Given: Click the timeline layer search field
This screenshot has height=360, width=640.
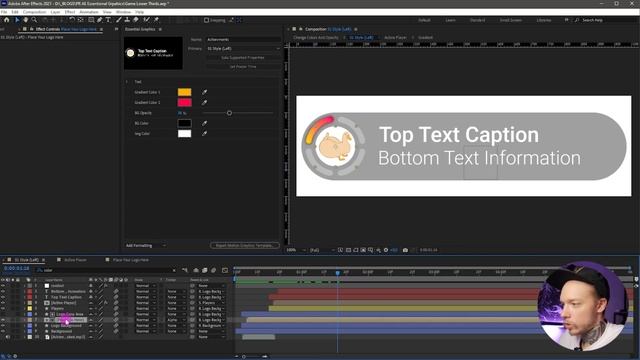Looking at the screenshot, I should tap(106, 270).
